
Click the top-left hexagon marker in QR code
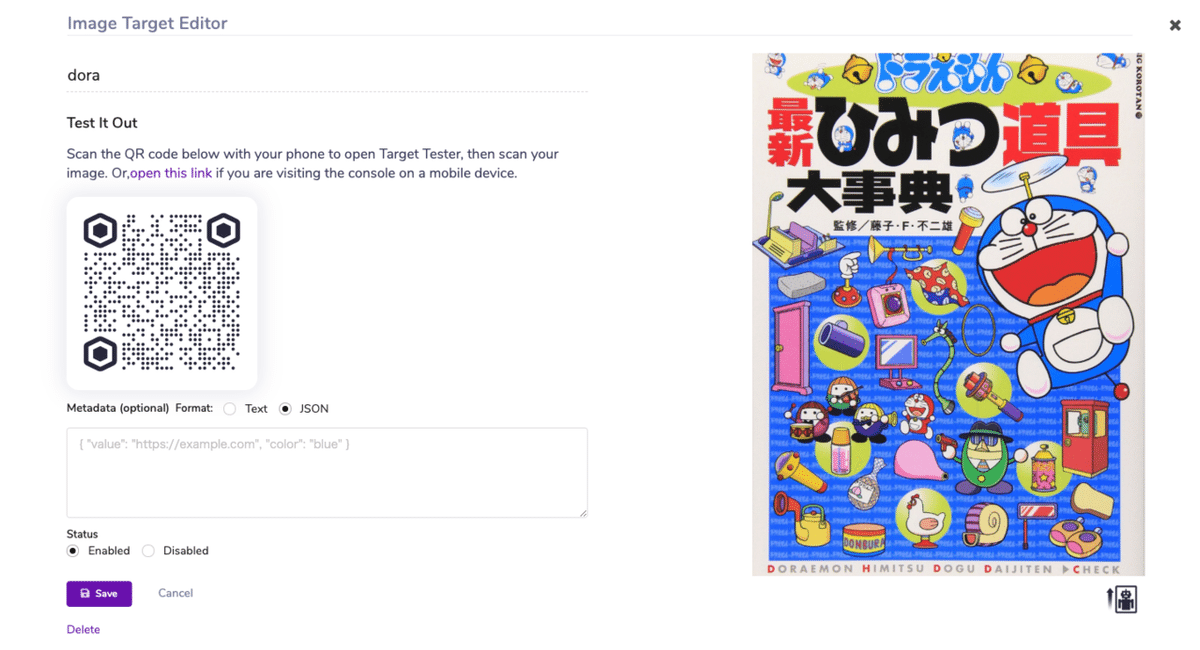click(x=100, y=231)
